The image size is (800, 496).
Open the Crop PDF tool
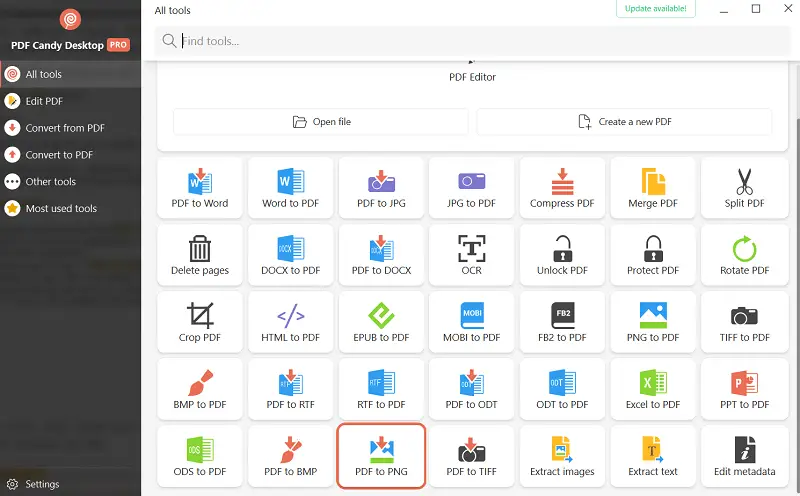click(199, 322)
